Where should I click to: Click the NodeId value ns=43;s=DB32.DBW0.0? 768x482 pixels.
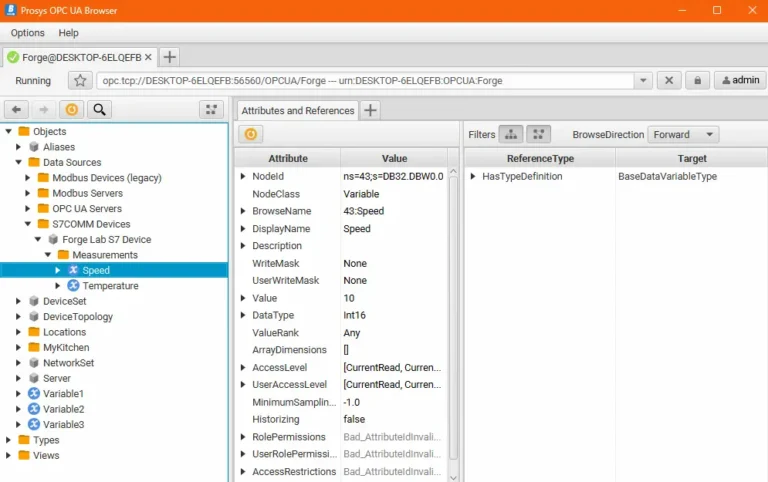[393, 176]
